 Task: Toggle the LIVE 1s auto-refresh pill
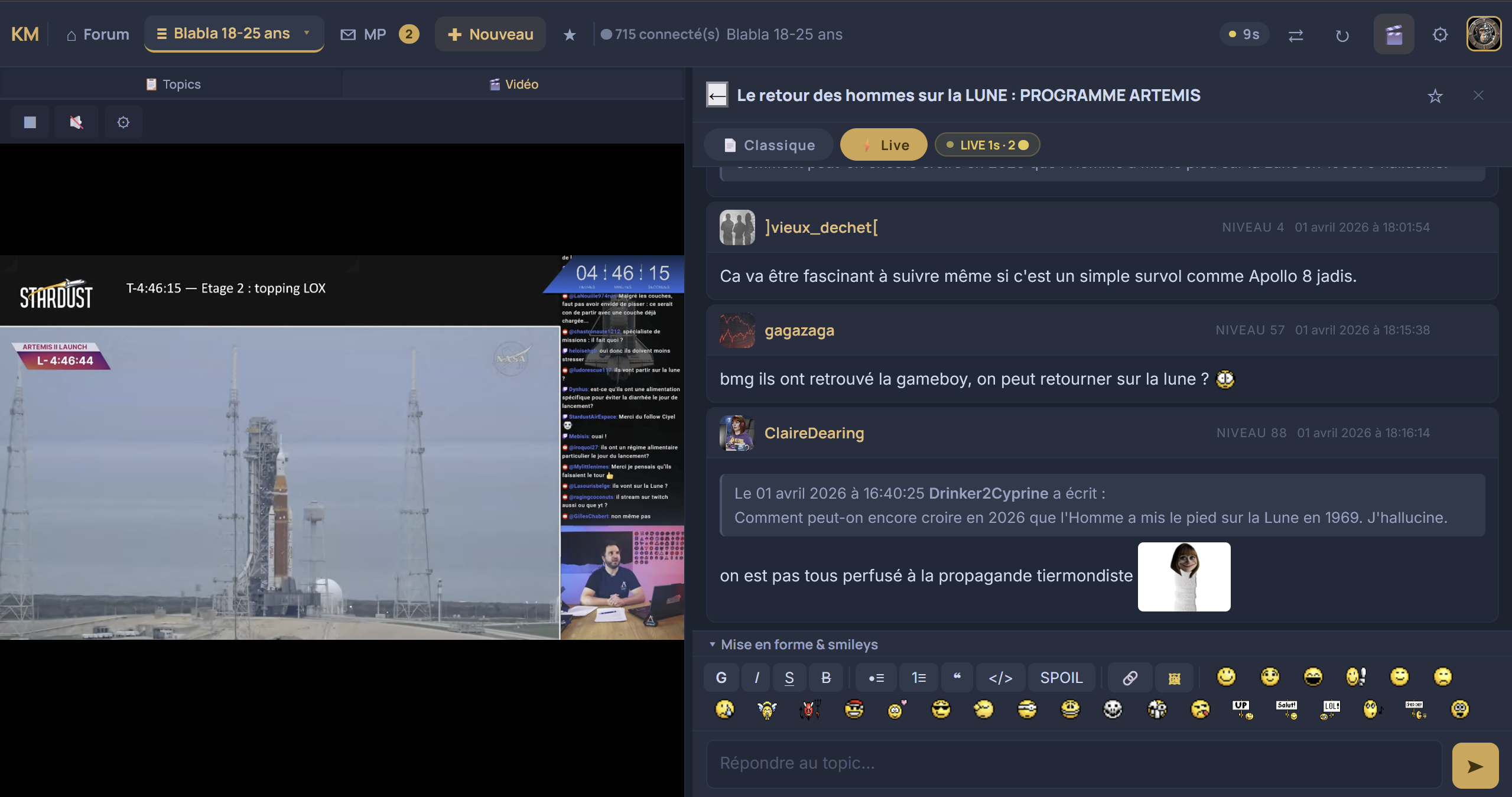tap(987, 145)
